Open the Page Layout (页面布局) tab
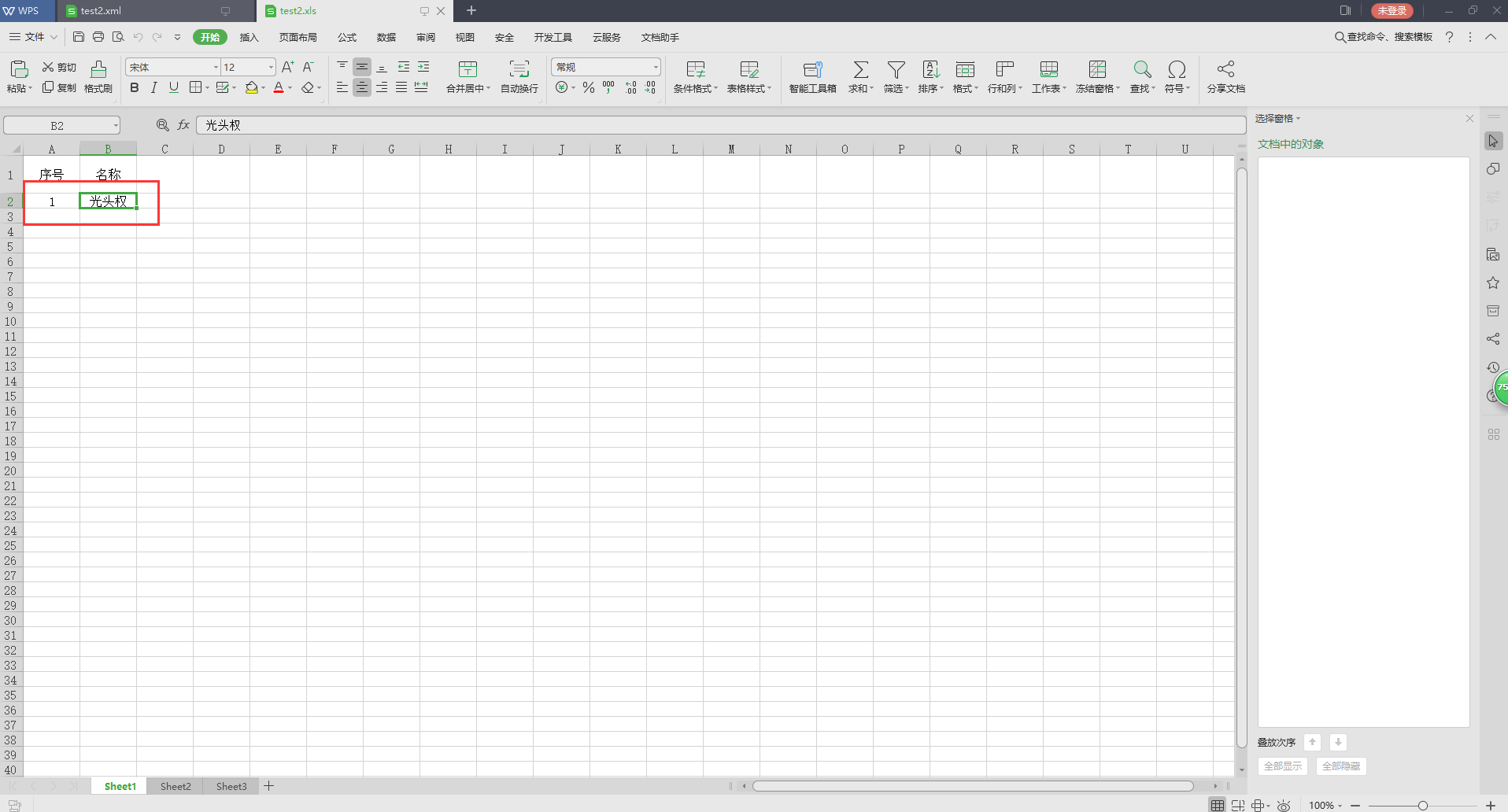The height and width of the screenshot is (812, 1508). tap(298, 37)
